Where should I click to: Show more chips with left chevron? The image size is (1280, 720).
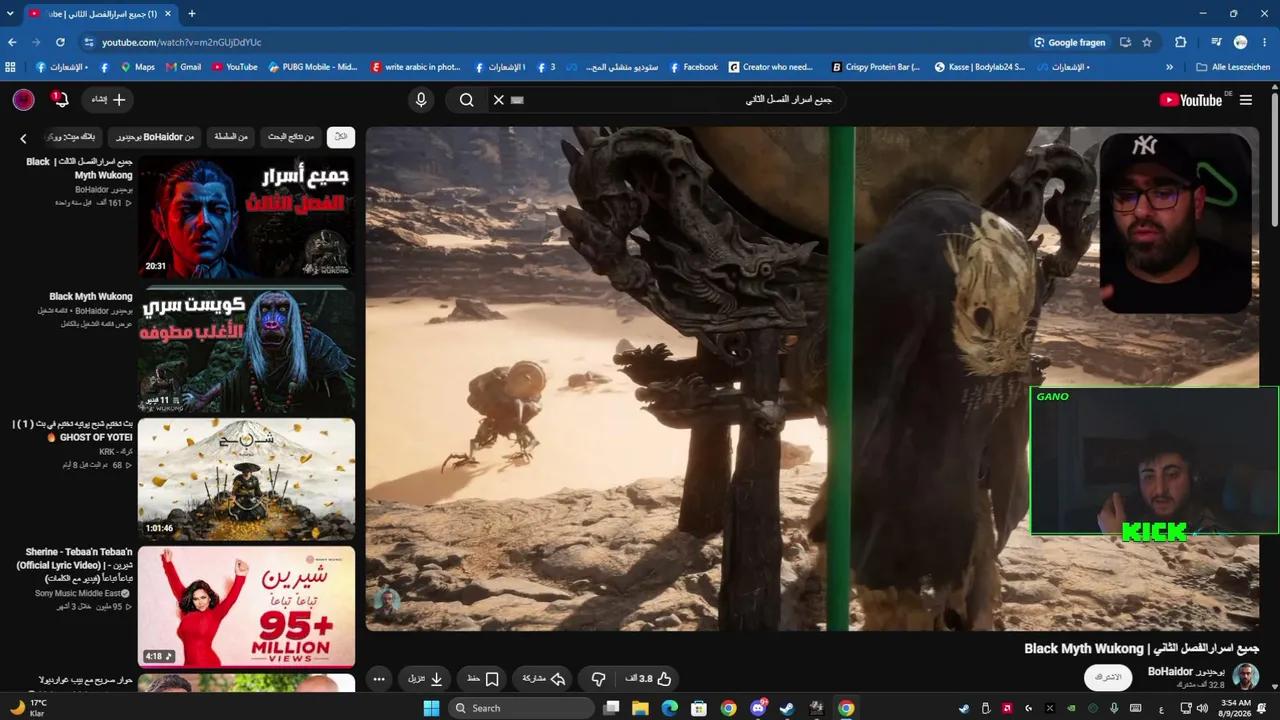point(23,138)
